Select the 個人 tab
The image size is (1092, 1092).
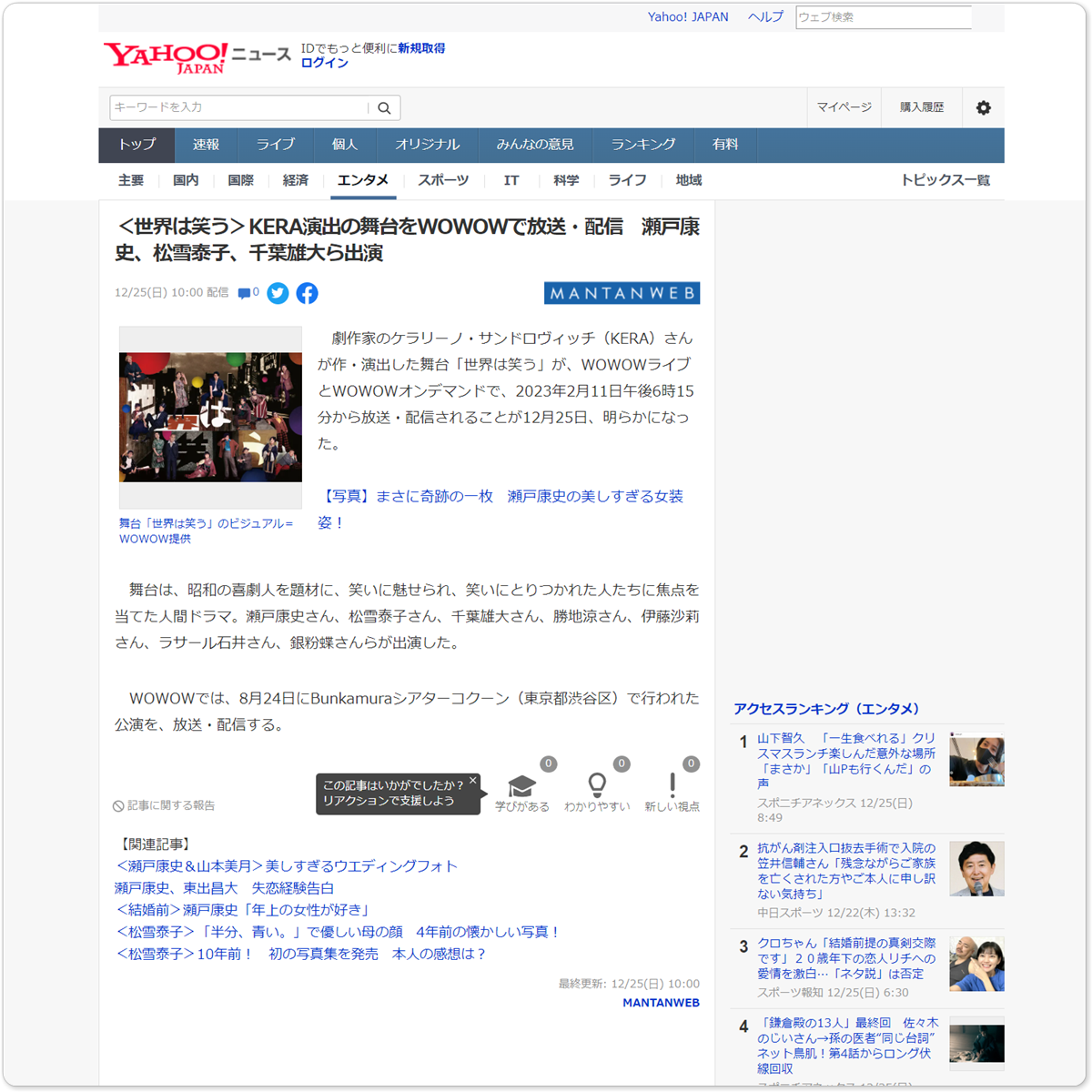345,145
